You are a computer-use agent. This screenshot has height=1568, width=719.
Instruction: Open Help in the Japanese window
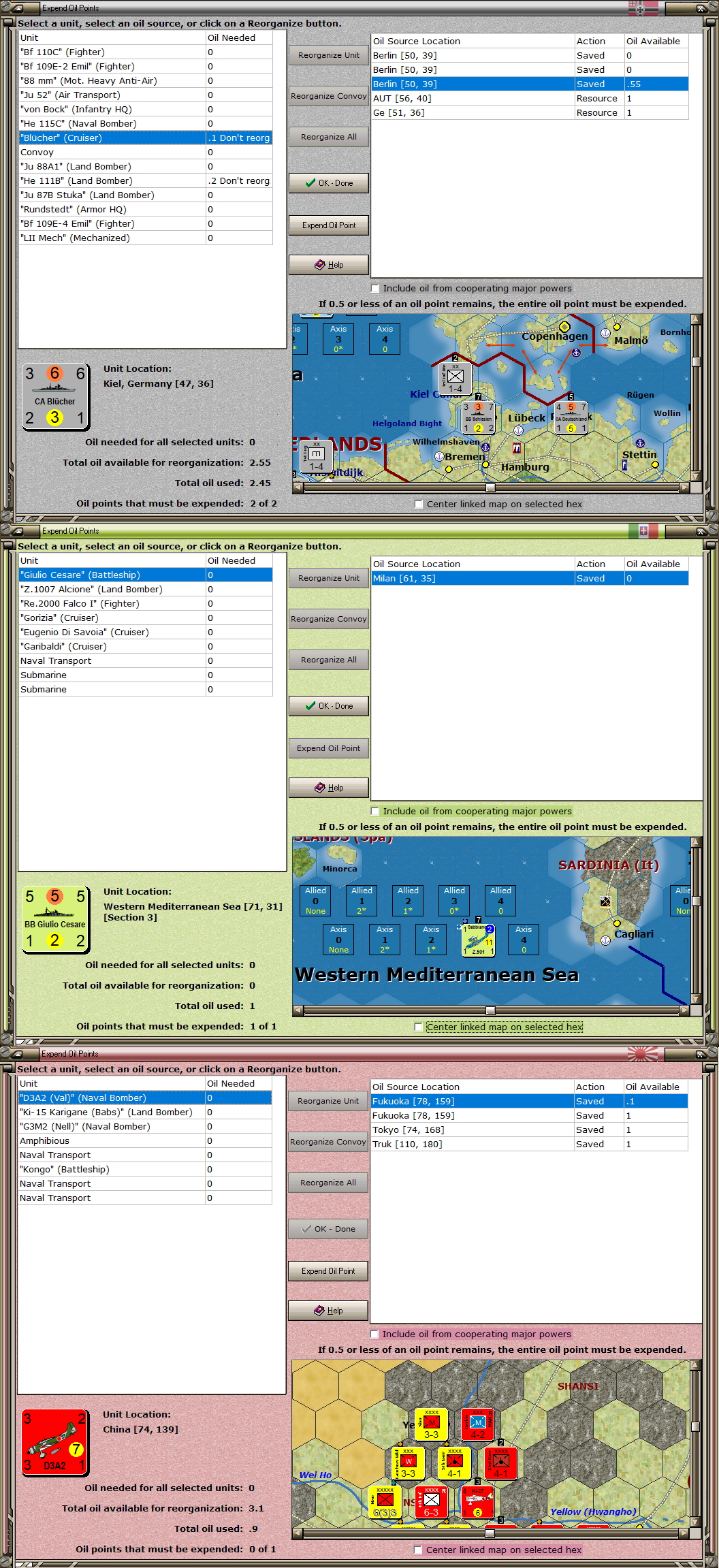coord(328,1311)
